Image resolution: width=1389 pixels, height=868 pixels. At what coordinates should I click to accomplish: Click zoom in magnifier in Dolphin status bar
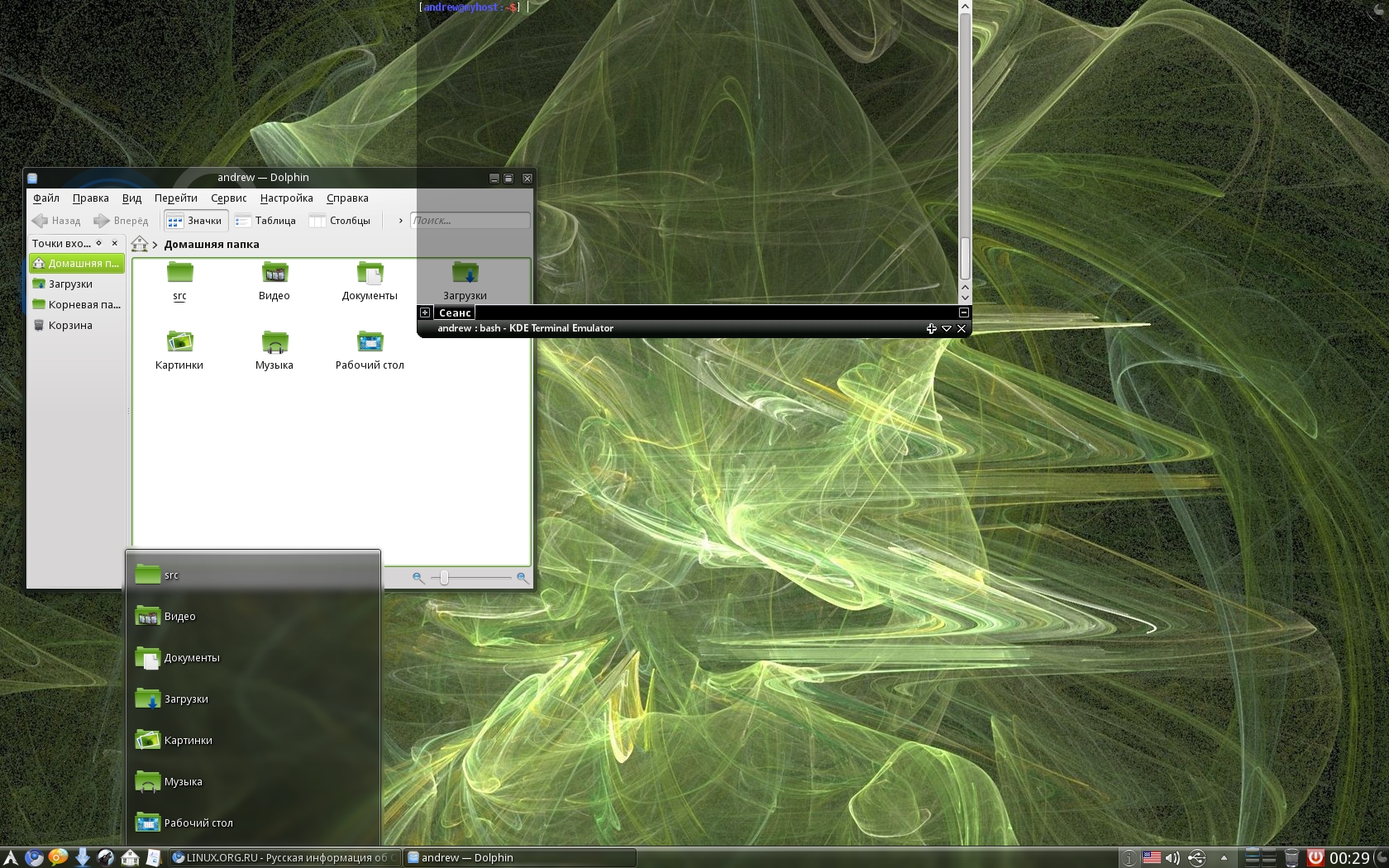tap(523, 578)
